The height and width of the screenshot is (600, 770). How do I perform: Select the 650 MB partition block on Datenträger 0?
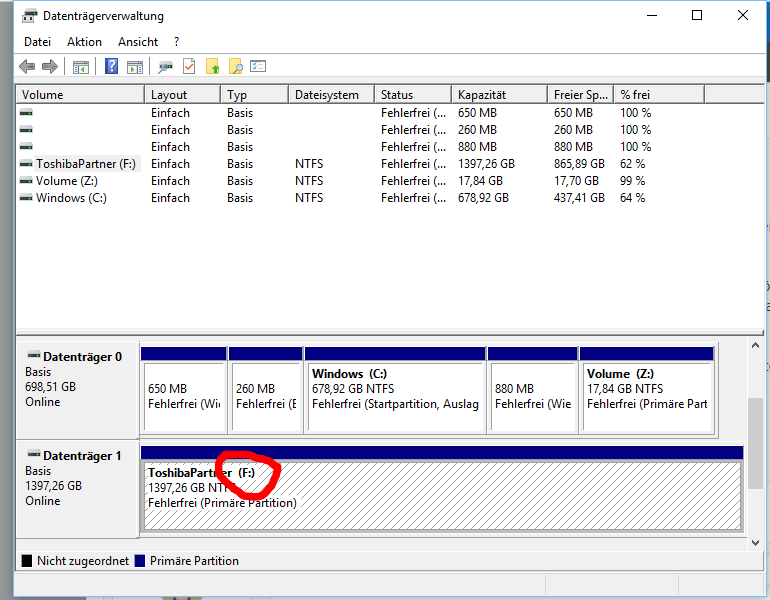184,390
